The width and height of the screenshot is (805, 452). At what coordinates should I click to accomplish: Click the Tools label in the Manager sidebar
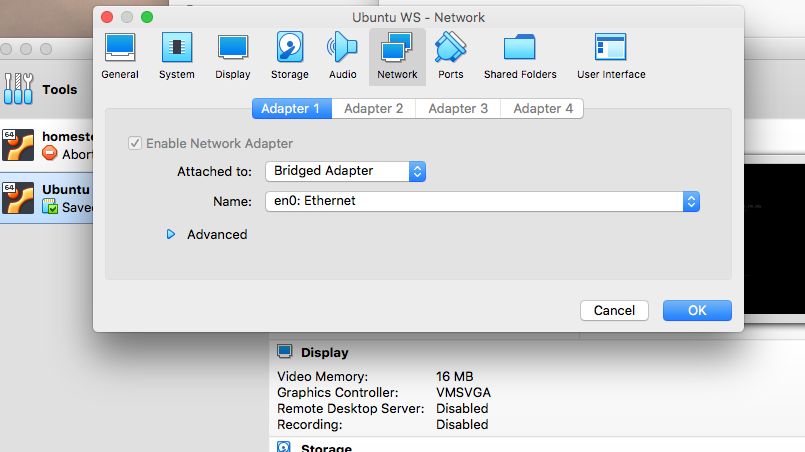(x=60, y=89)
